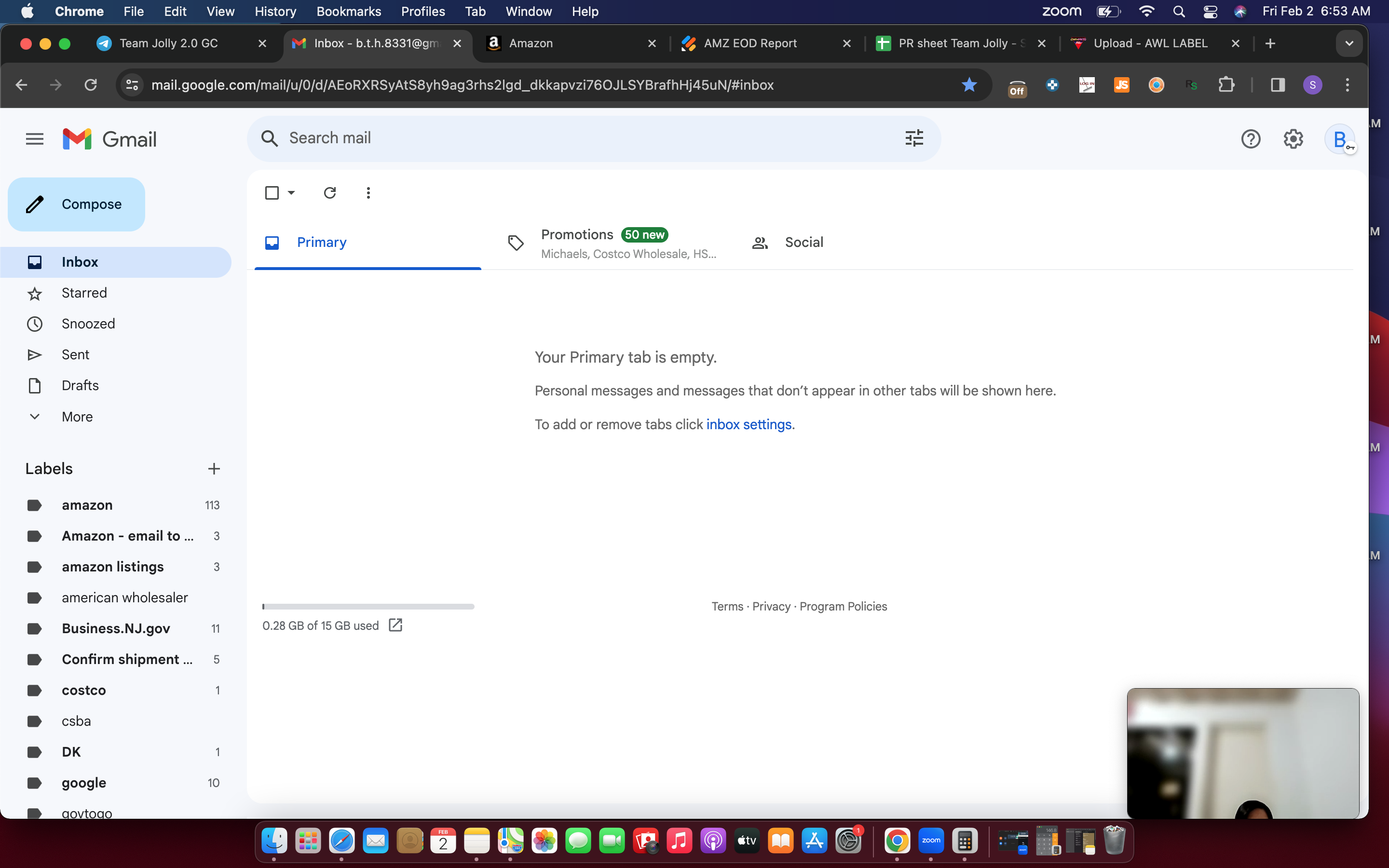The height and width of the screenshot is (868, 1389).
Task: View site information icon in address bar
Action: pyautogui.click(x=132, y=85)
